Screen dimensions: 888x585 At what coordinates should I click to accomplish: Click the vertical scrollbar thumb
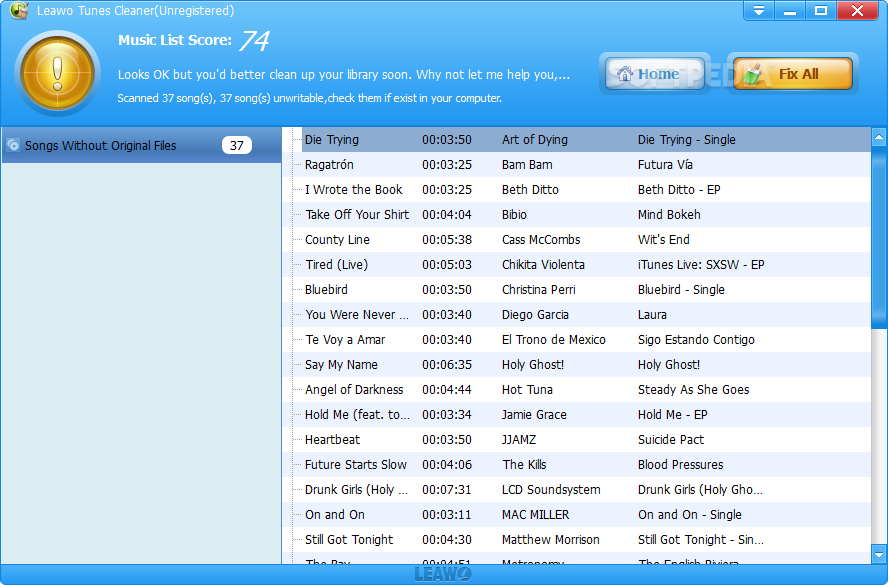point(878,236)
